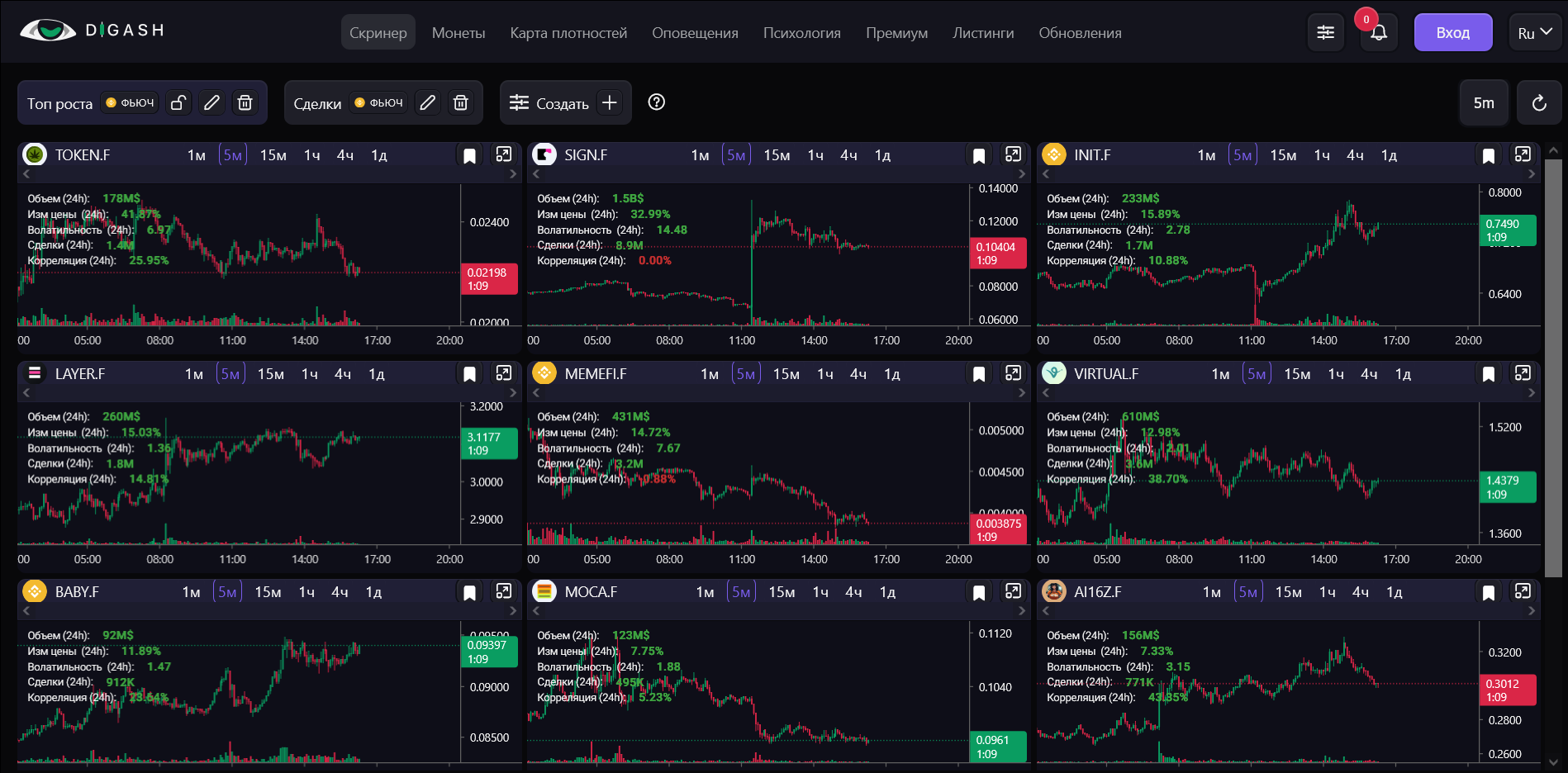This screenshot has width=1568, height=773.
Task: Go to the Карта плотностей tab
Action: coord(568,33)
